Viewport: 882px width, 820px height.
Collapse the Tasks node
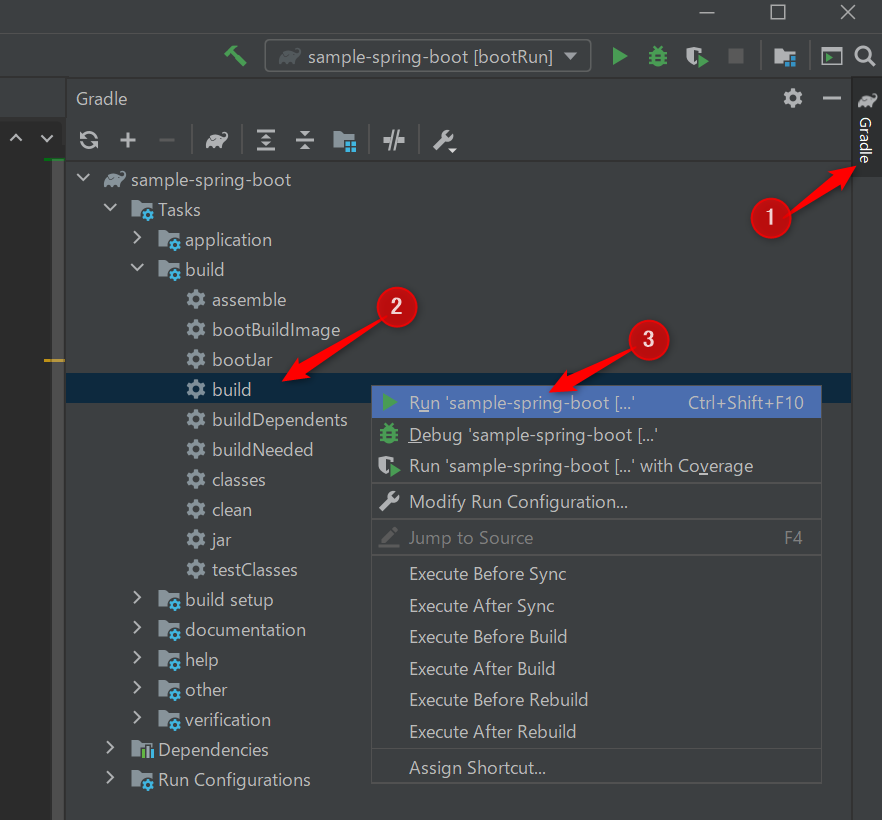[111, 208]
